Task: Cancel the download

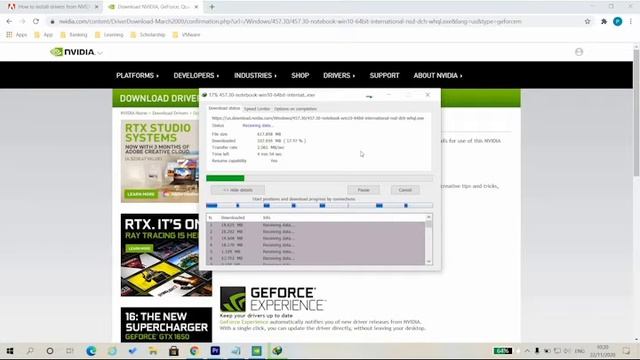Action: [405, 190]
